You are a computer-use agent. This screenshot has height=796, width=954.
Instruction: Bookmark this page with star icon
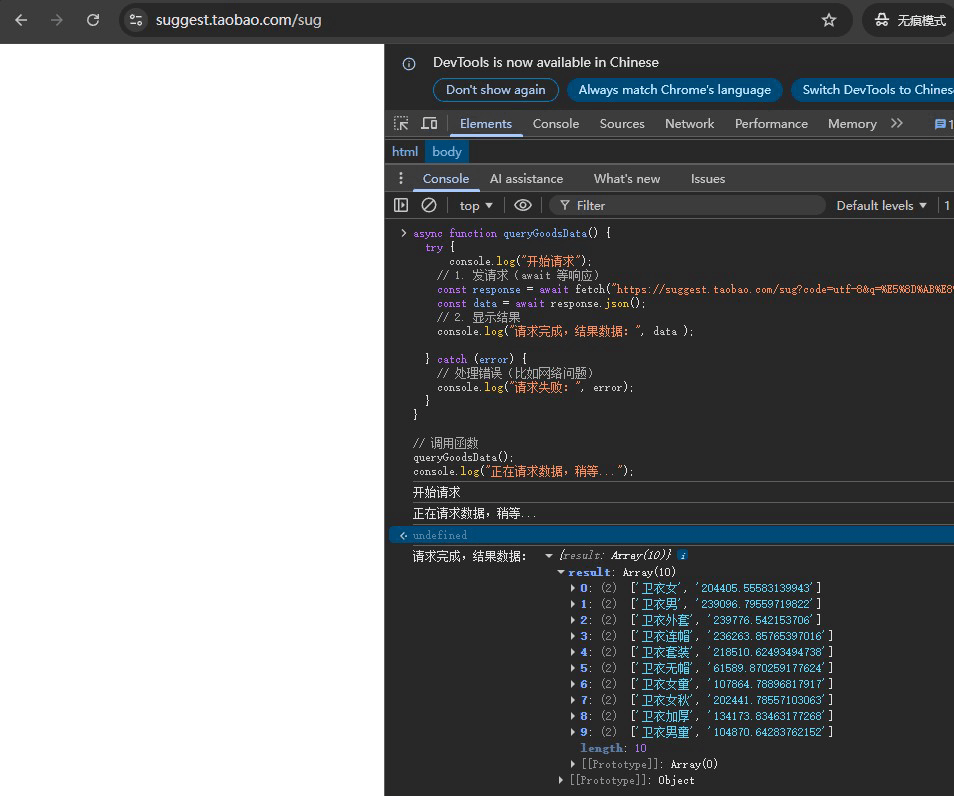[x=829, y=20]
